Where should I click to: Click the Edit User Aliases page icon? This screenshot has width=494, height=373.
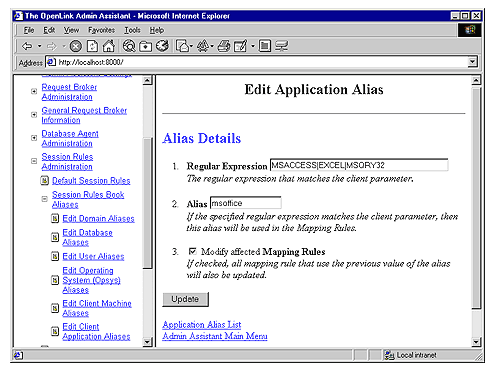pos(55,256)
